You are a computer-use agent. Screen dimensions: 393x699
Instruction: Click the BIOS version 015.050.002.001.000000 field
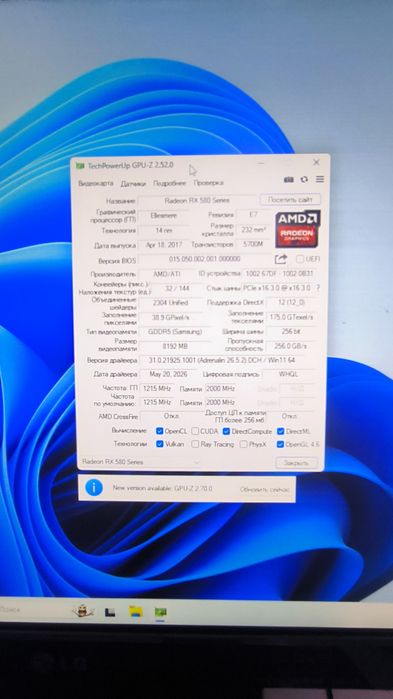(205, 259)
